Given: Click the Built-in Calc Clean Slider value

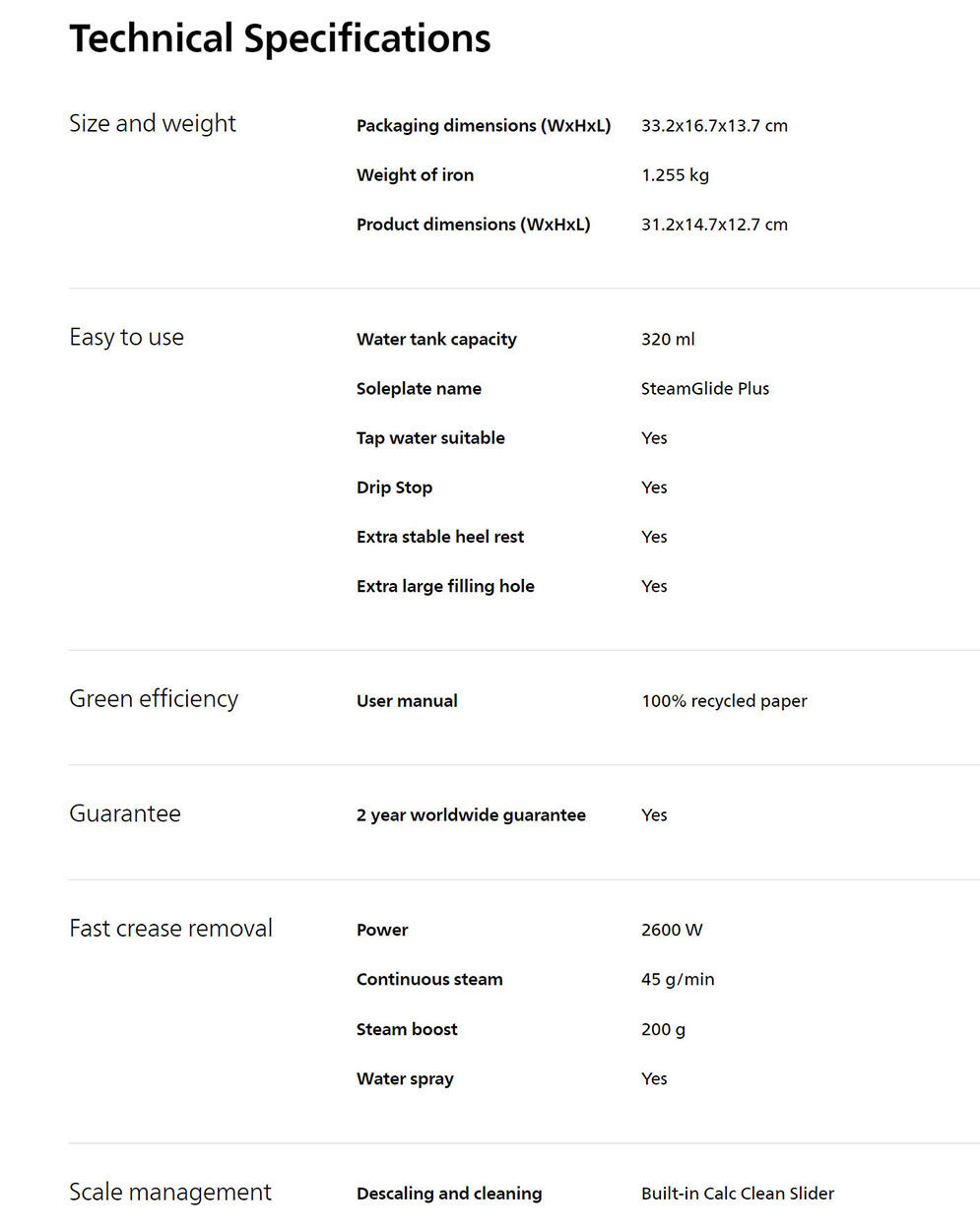Looking at the screenshot, I should pos(738,1194).
